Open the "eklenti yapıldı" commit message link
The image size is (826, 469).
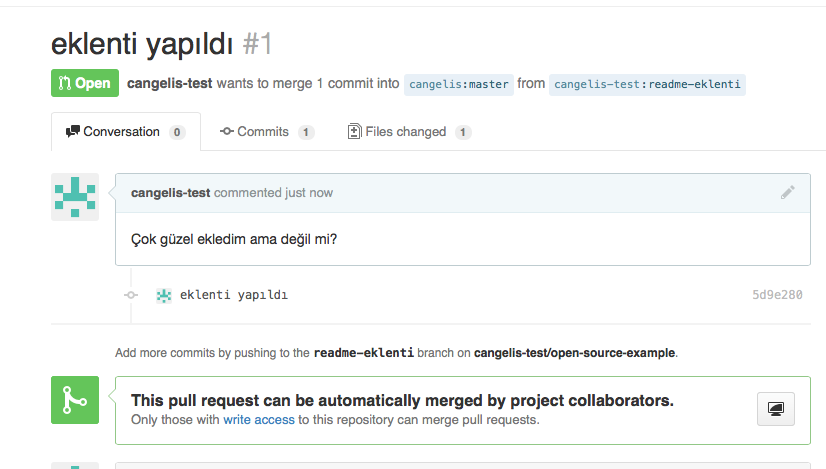pos(234,295)
